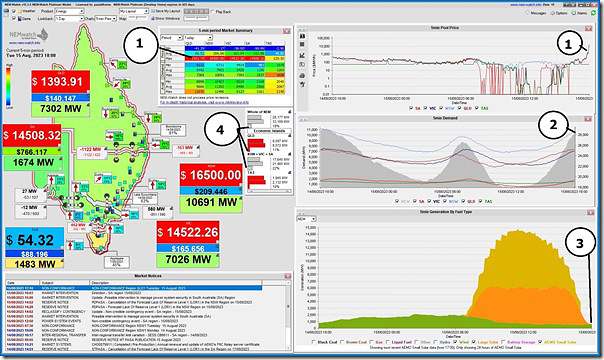
Task: Open the Charts time dropdown
Action: point(106,18)
